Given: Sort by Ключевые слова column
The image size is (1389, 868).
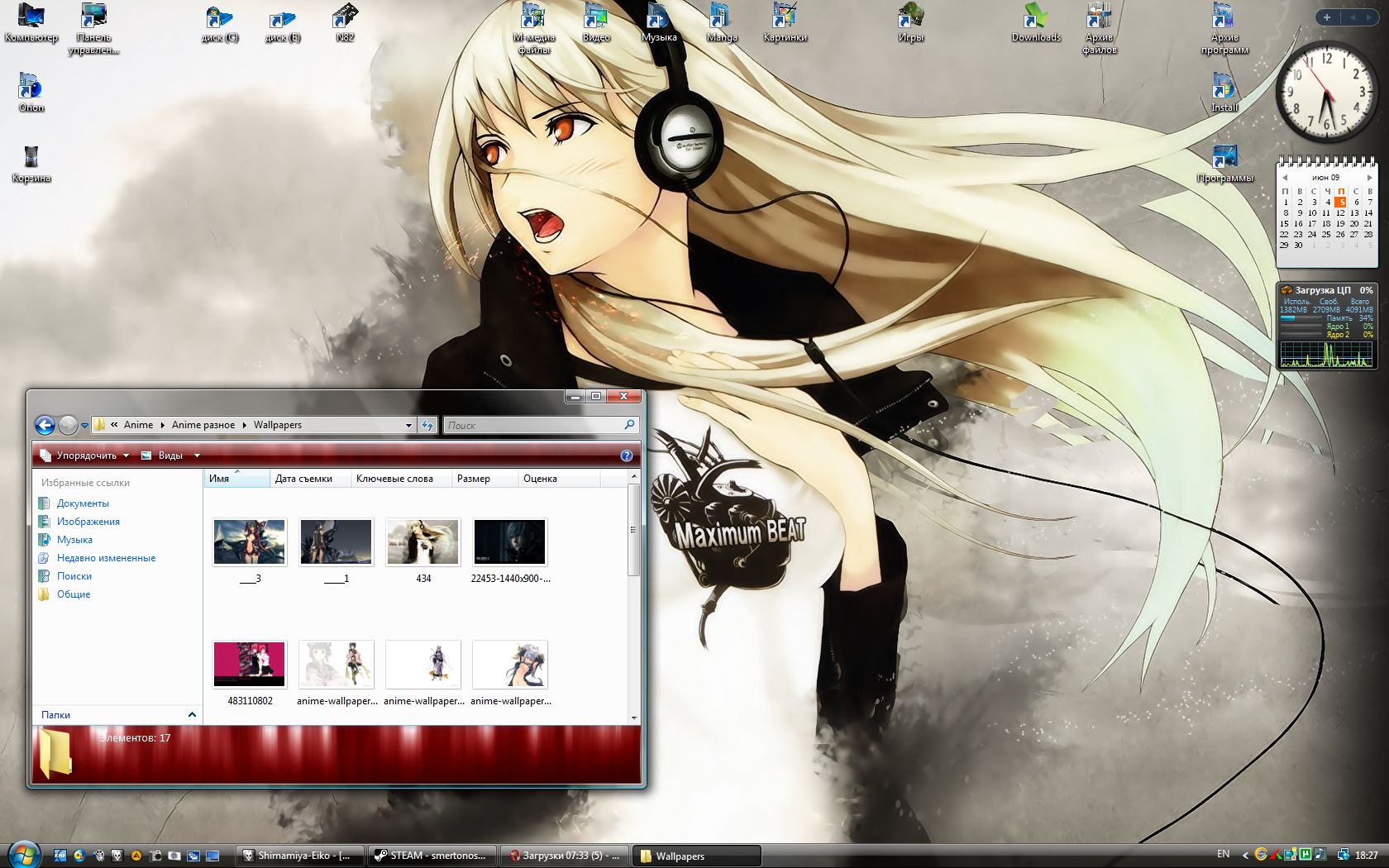Looking at the screenshot, I should [401, 479].
